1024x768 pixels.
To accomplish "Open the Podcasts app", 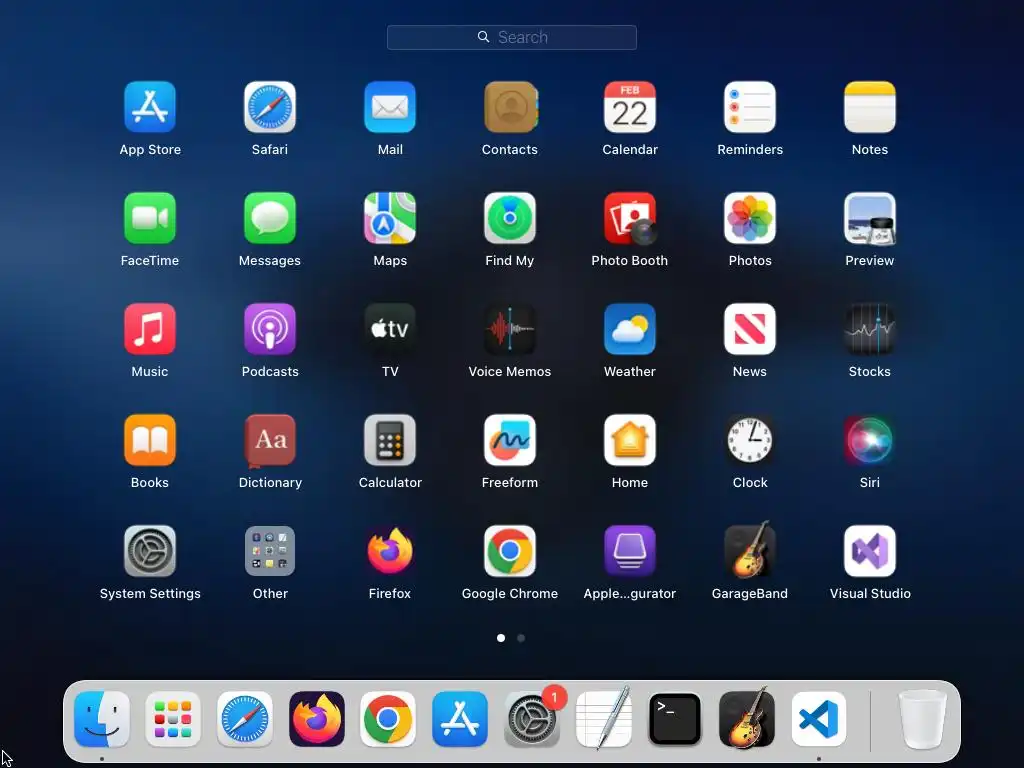I will point(270,329).
